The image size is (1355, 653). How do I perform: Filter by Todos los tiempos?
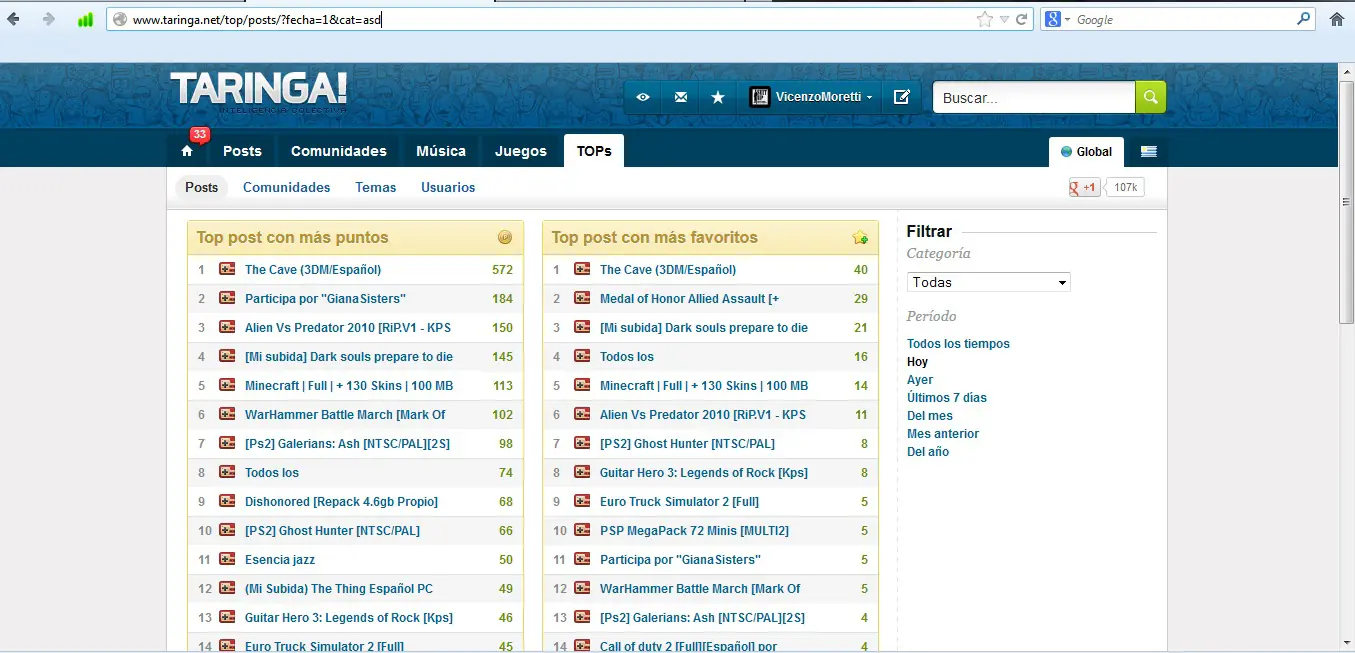click(958, 344)
